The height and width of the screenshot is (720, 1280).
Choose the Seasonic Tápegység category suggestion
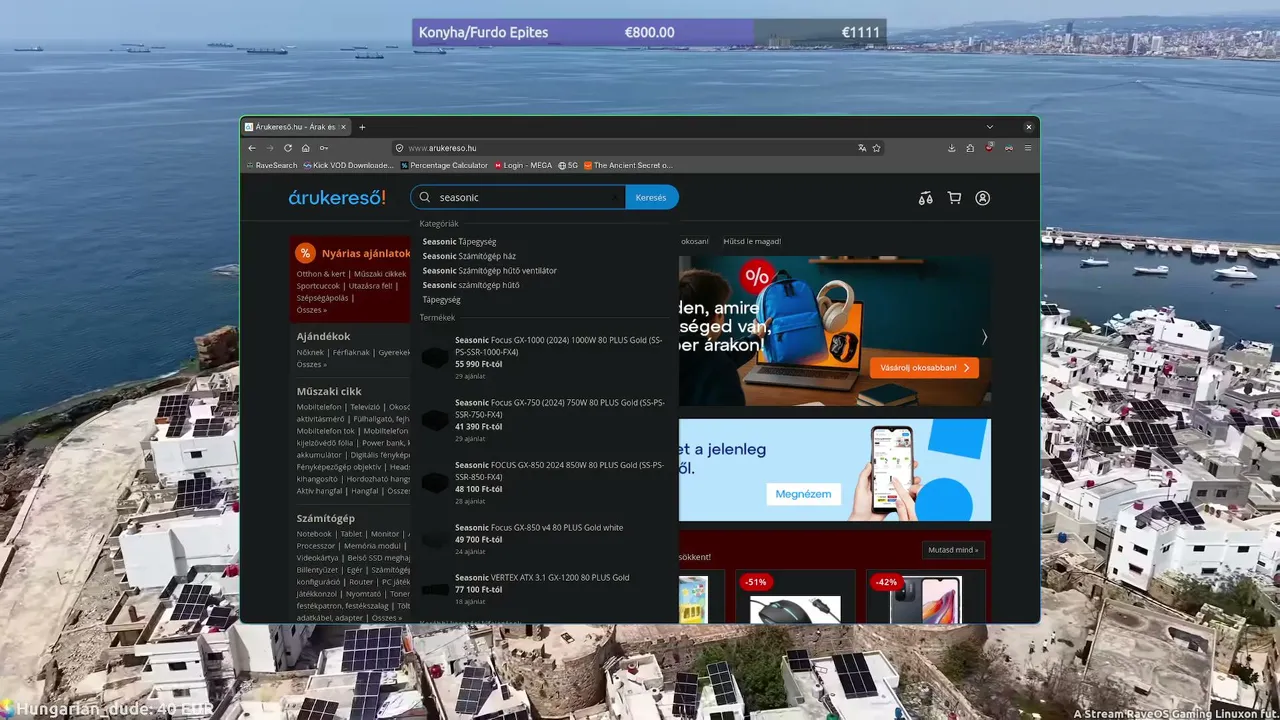(x=460, y=241)
